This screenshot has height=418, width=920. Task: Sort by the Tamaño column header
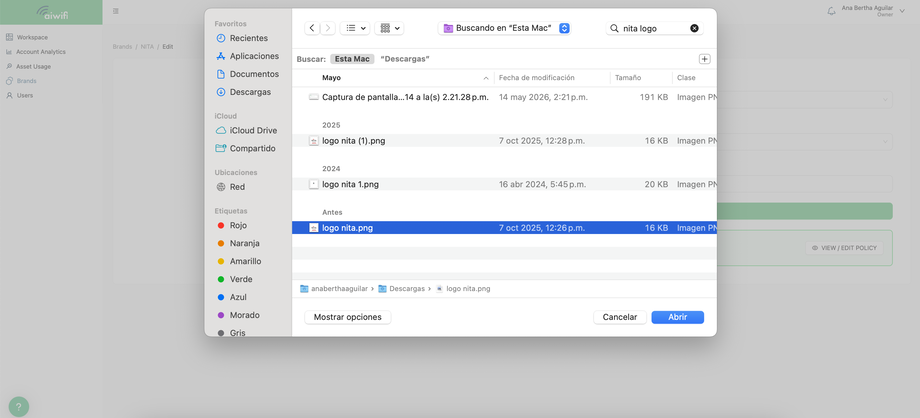[x=628, y=78]
